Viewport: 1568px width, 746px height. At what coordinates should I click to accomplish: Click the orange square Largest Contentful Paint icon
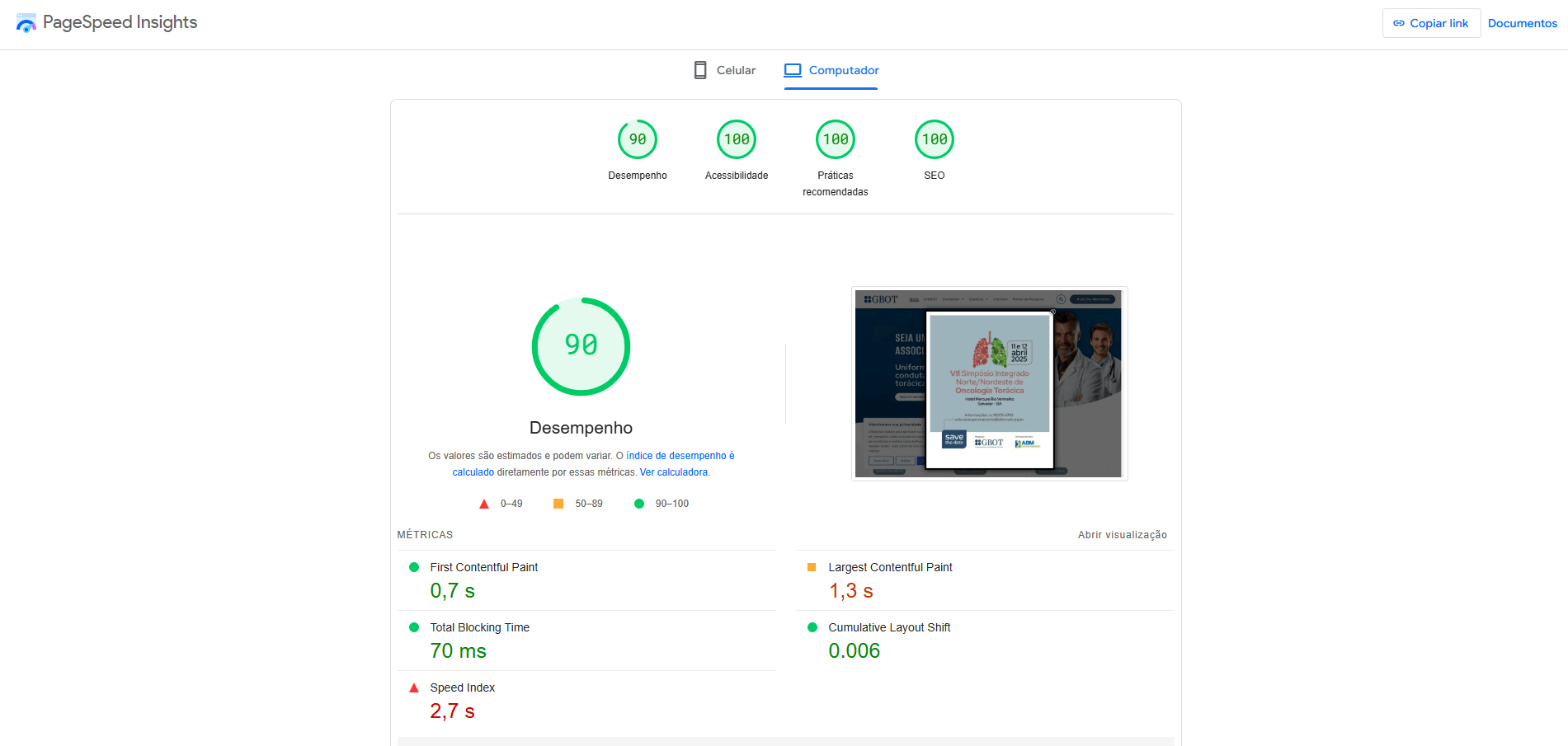point(812,567)
